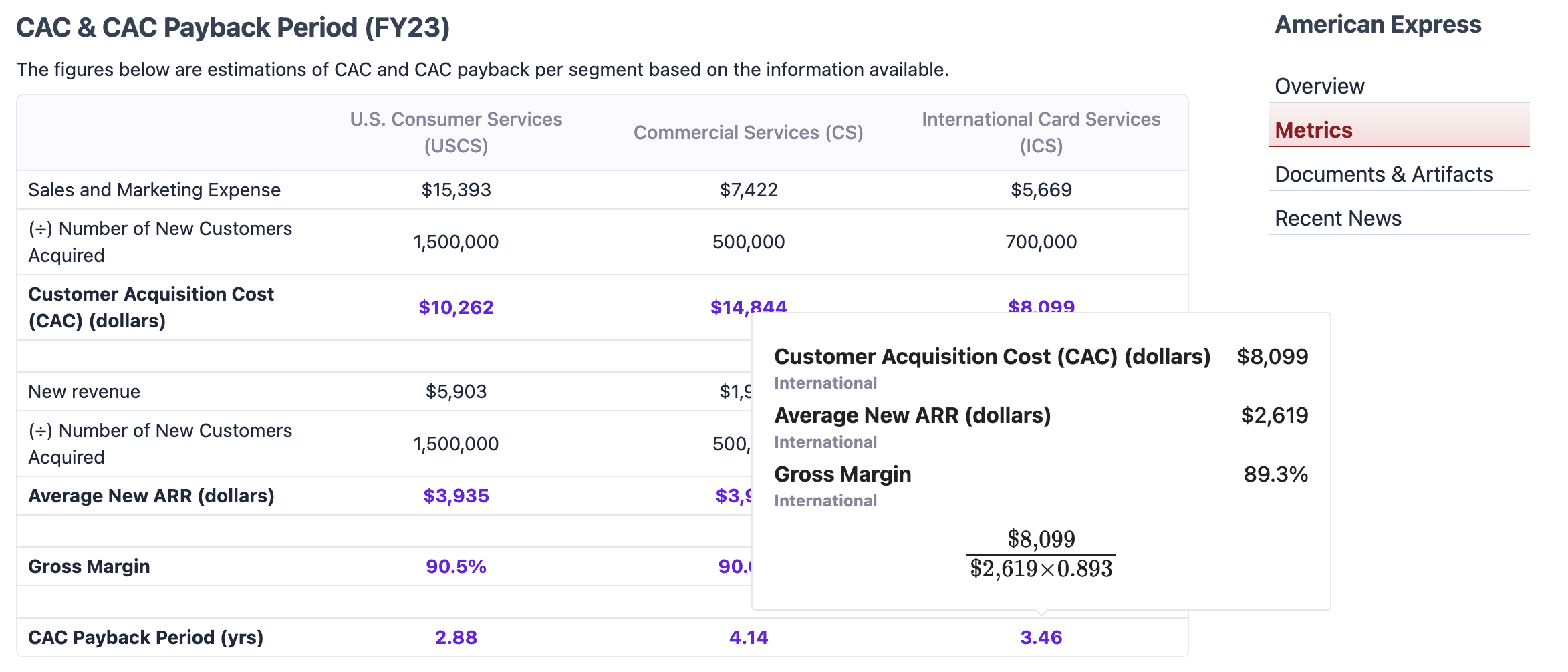1568x672 pixels.
Task: Click Commercial Services (CS) column header
Action: point(748,132)
